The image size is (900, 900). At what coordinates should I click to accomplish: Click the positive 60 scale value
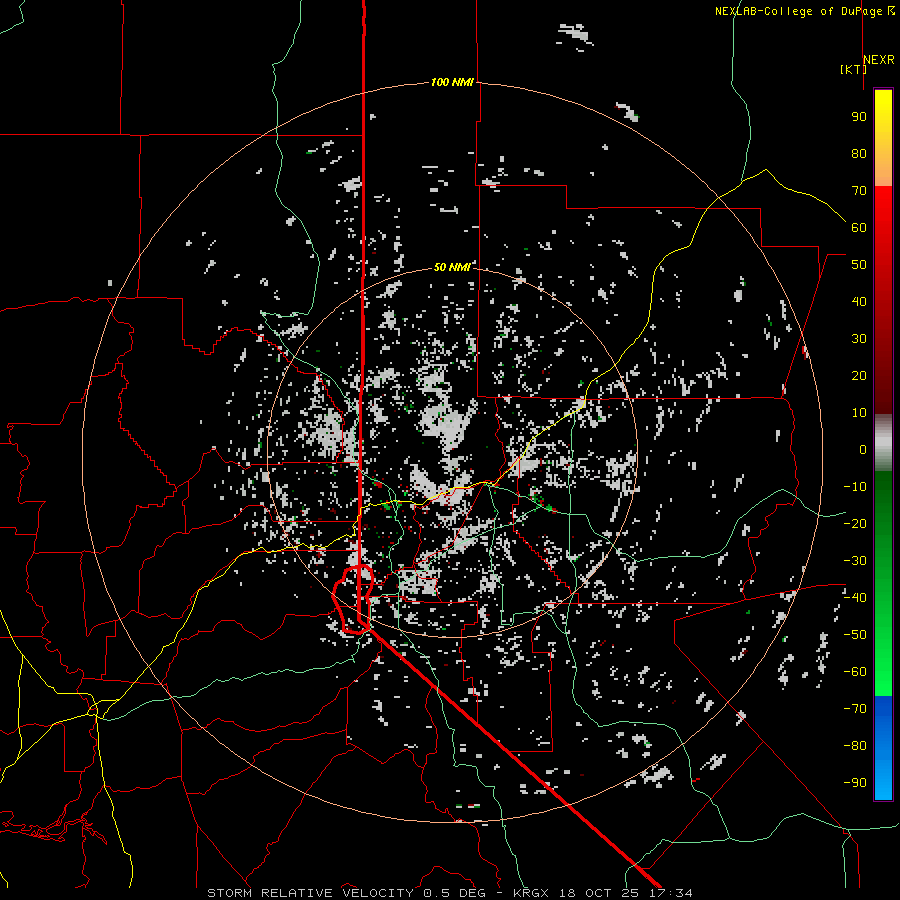pyautogui.click(x=859, y=227)
